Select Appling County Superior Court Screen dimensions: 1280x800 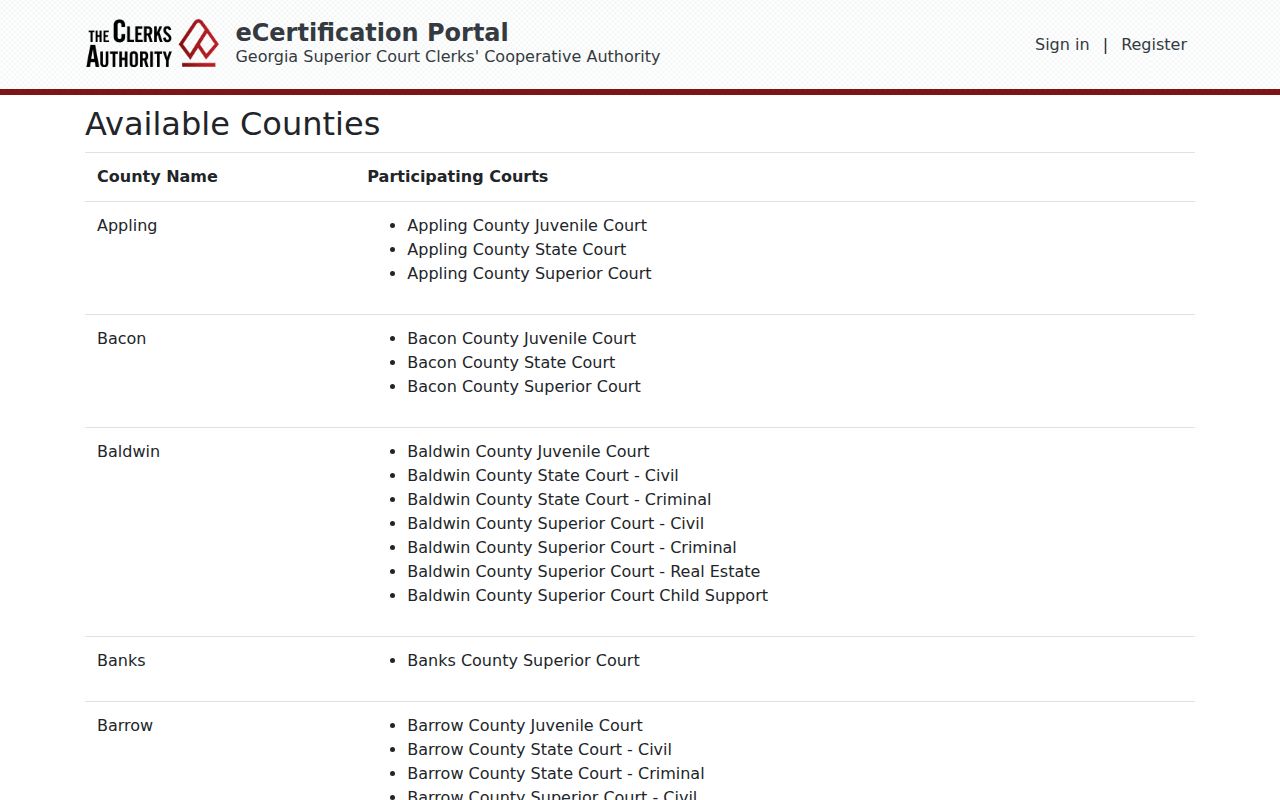coord(529,273)
